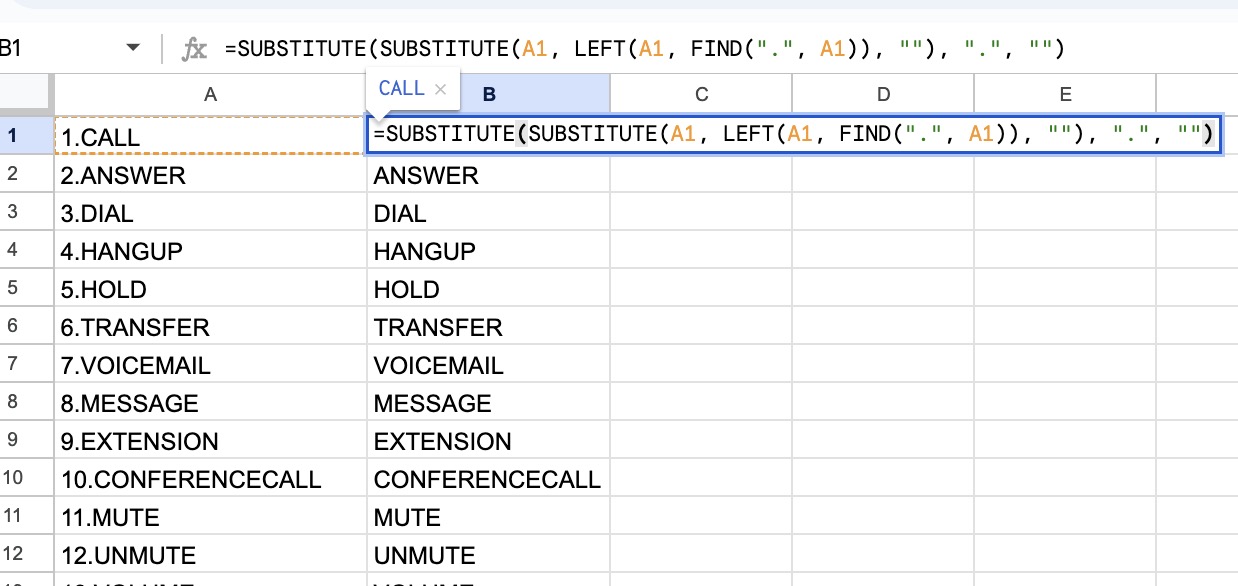The height and width of the screenshot is (586, 1238).
Task: Close the CALL formula preview tooltip
Action: coord(440,89)
